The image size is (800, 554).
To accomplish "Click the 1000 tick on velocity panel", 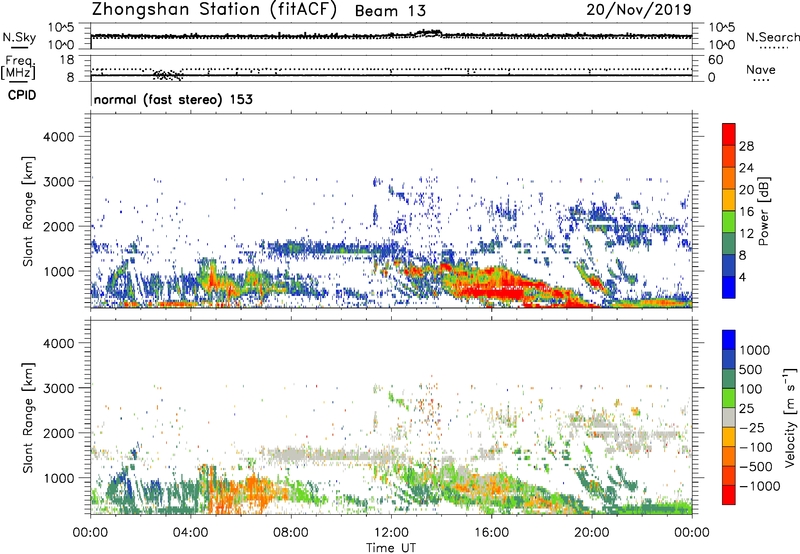I will click(58, 478).
